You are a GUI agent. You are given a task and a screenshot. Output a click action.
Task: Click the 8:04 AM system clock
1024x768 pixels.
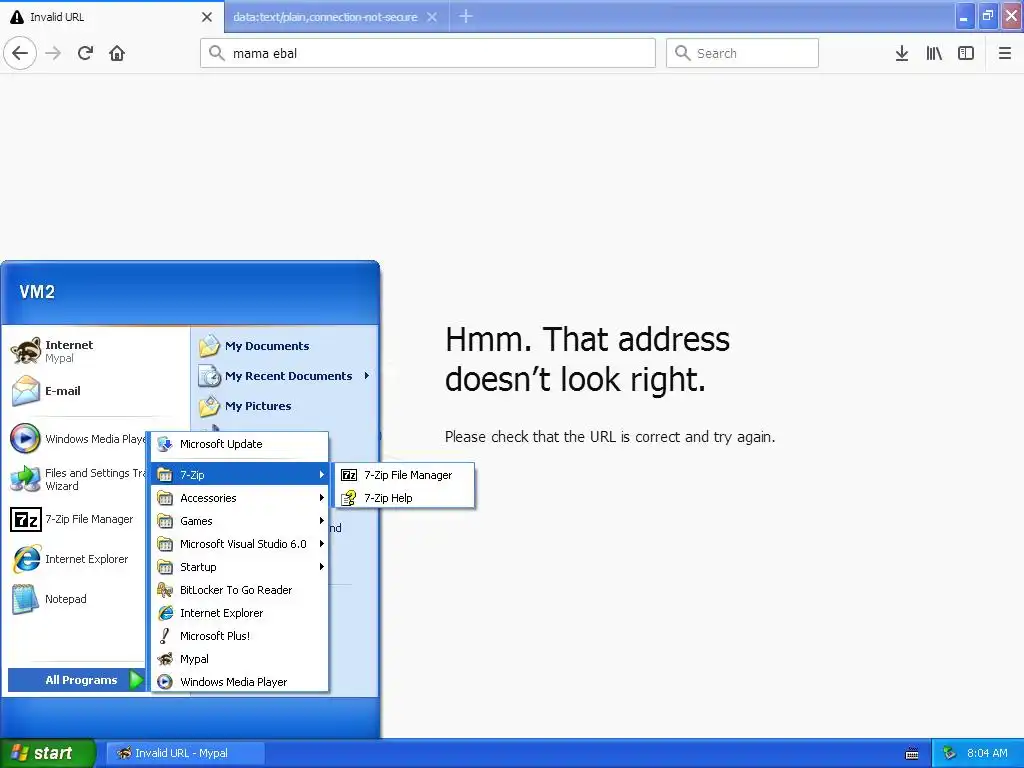coord(987,753)
